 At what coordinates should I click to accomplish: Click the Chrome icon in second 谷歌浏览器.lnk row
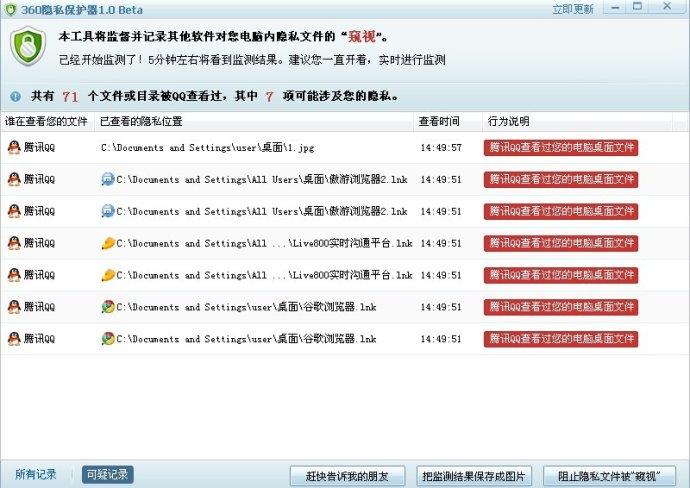pos(108,339)
